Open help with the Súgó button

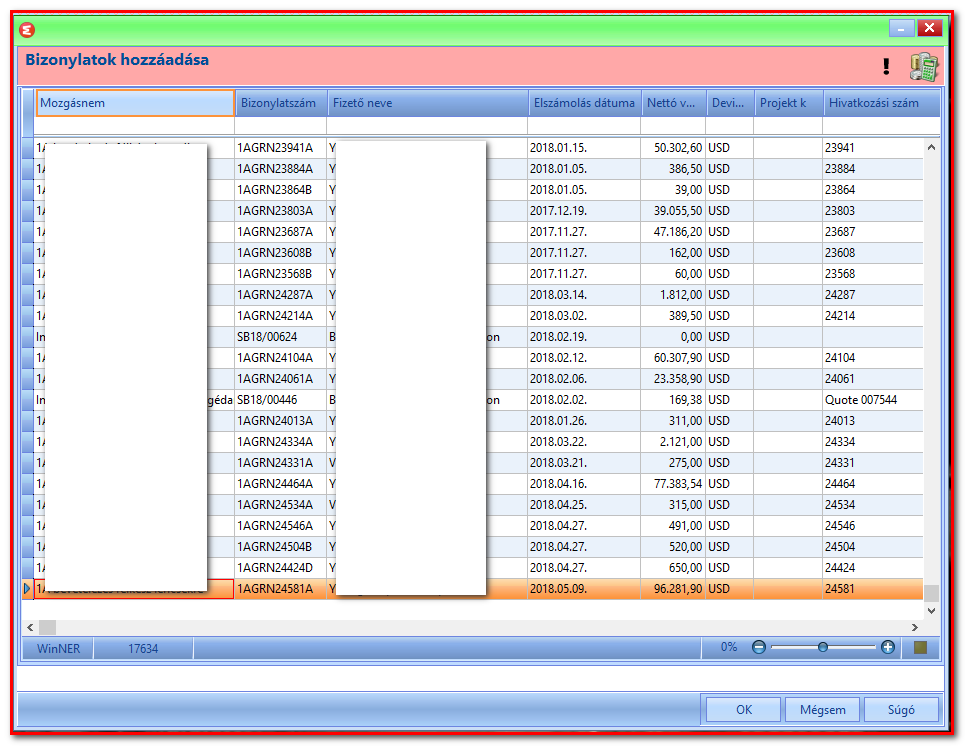tap(901, 710)
